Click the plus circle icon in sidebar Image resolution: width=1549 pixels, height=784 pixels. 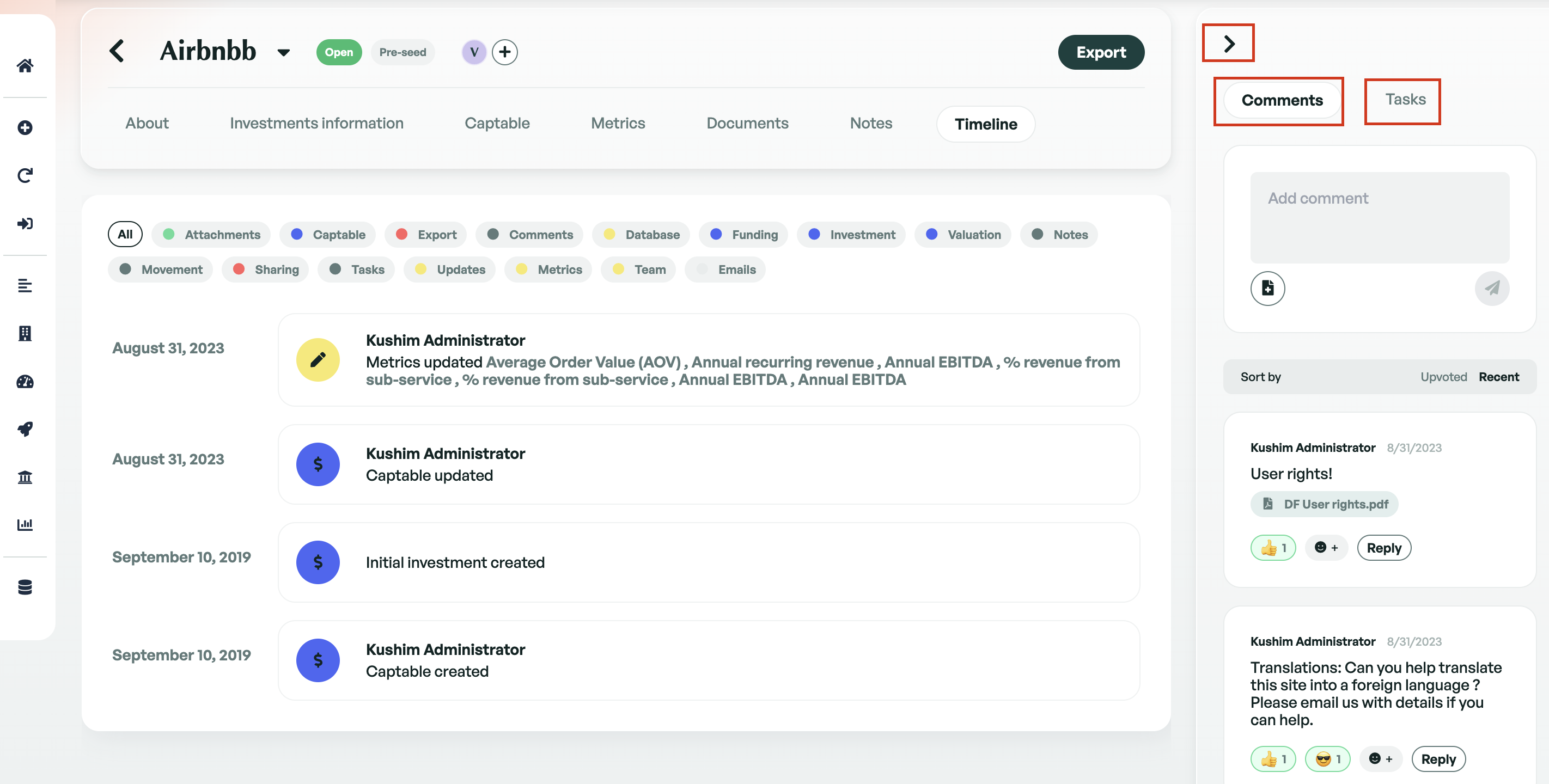(x=25, y=127)
